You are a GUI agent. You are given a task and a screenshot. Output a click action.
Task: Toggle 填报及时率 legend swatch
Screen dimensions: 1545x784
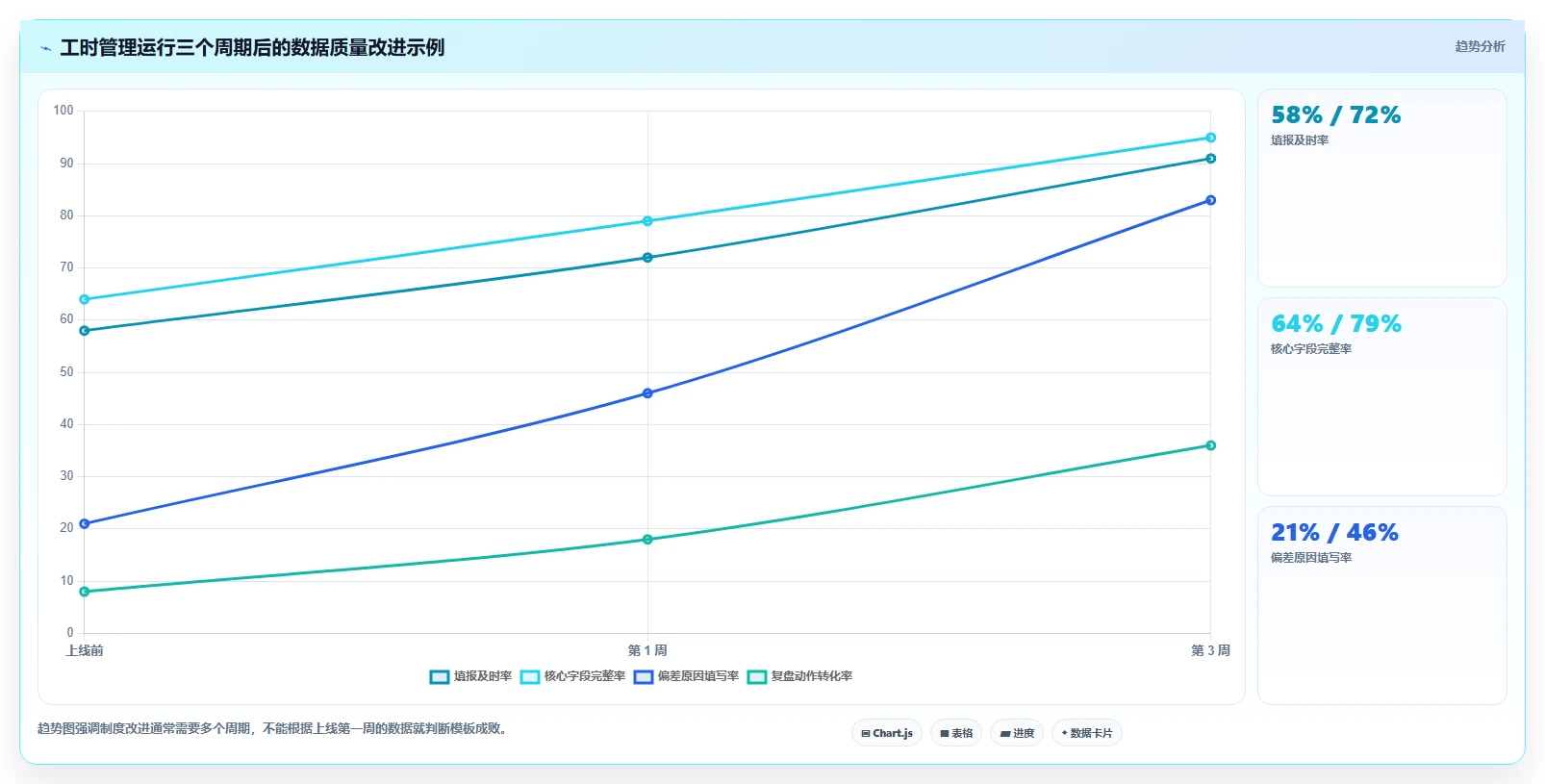tap(440, 677)
